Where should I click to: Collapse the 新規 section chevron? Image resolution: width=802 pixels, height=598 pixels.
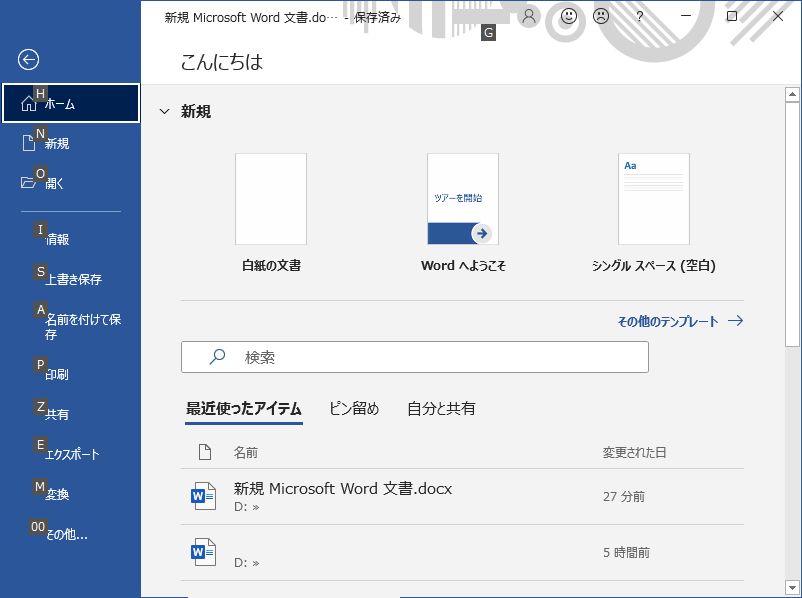pos(164,112)
